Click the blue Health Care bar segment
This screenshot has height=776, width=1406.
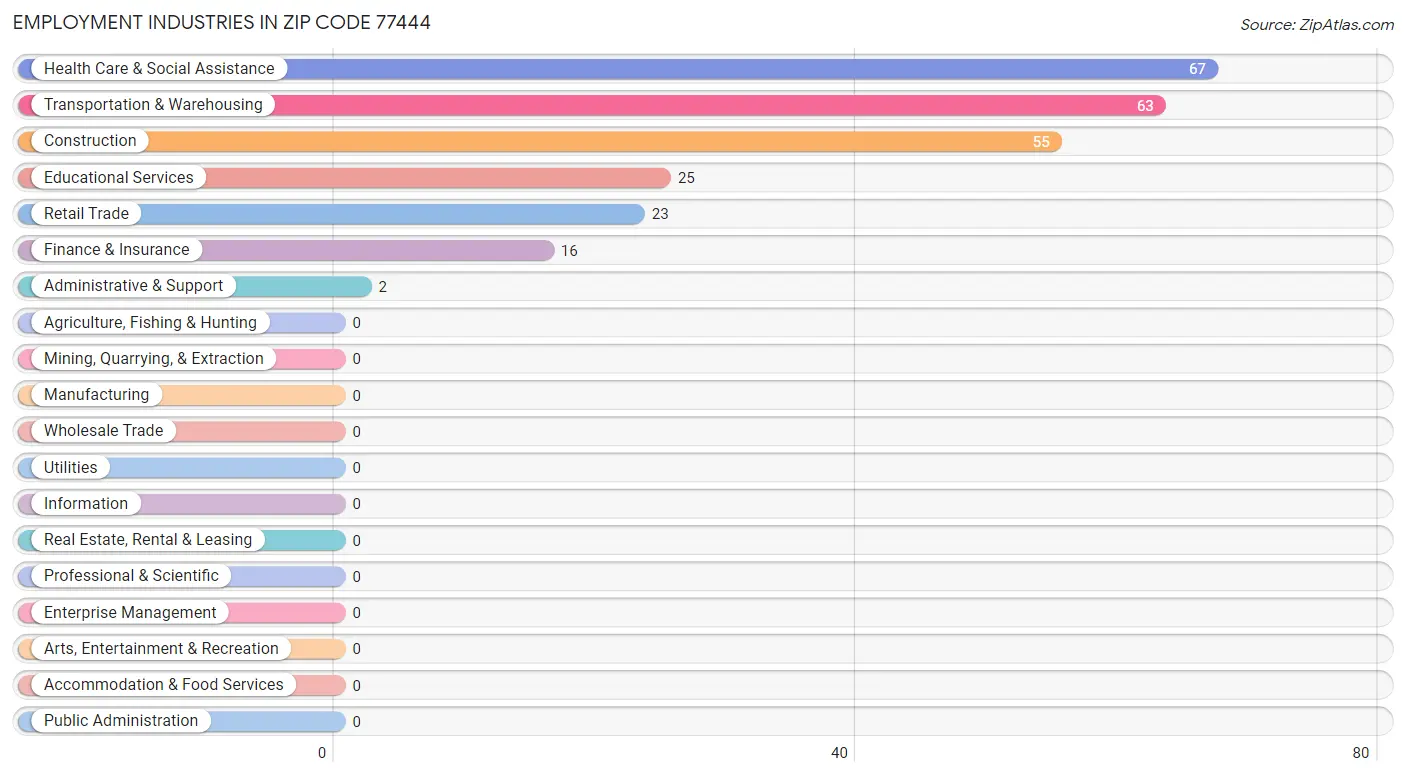point(618,69)
